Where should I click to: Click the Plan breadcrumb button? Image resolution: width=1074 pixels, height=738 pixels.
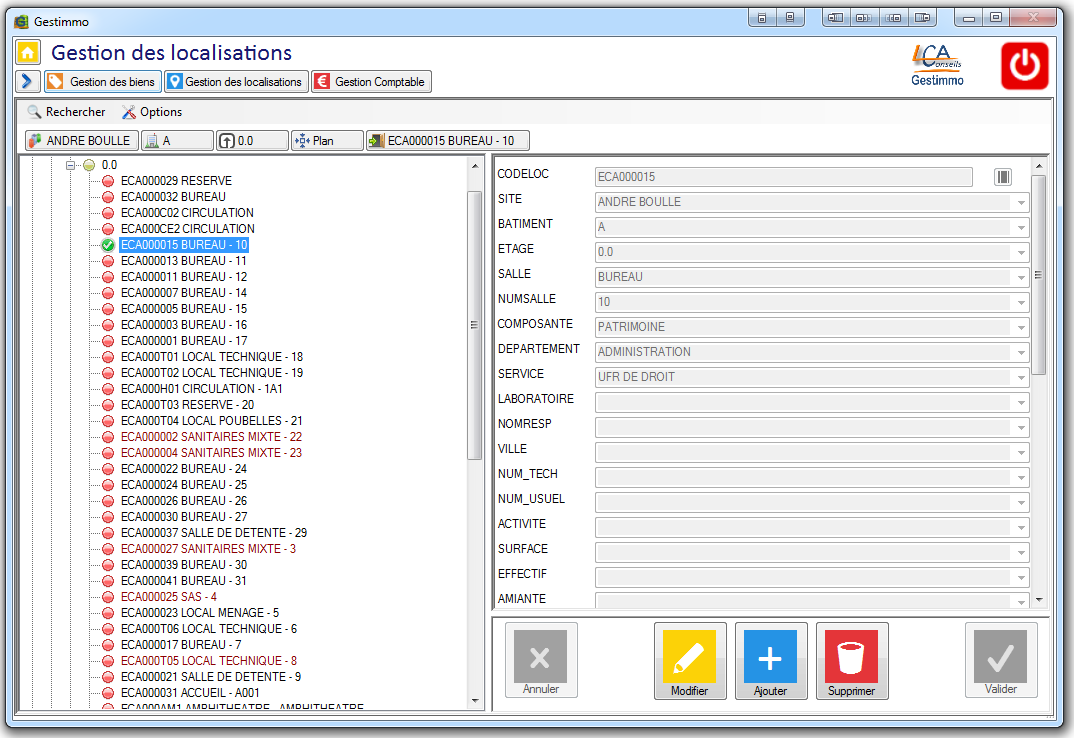pyautogui.click(x=327, y=141)
